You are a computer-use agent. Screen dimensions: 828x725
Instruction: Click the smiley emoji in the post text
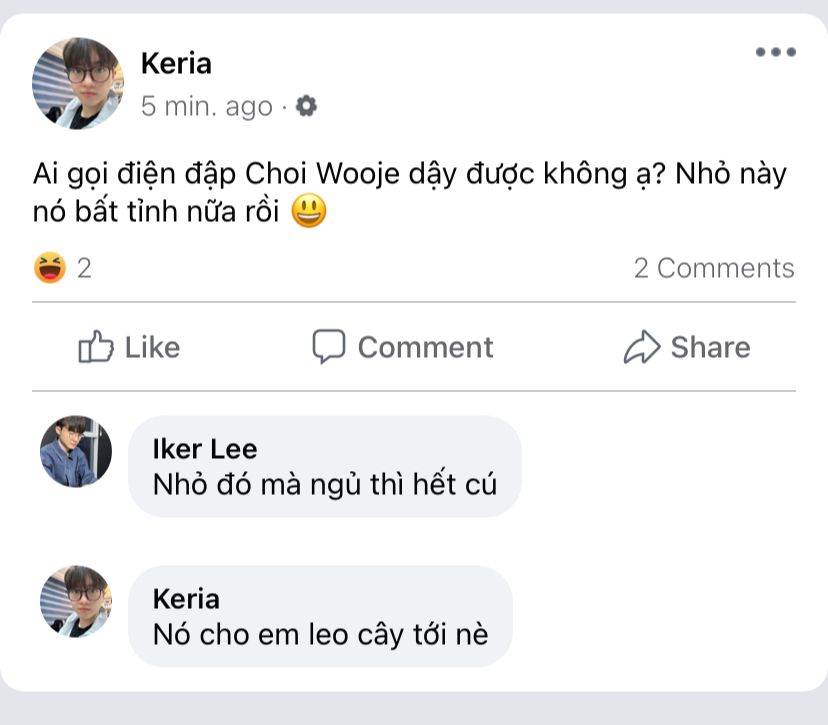point(310,213)
